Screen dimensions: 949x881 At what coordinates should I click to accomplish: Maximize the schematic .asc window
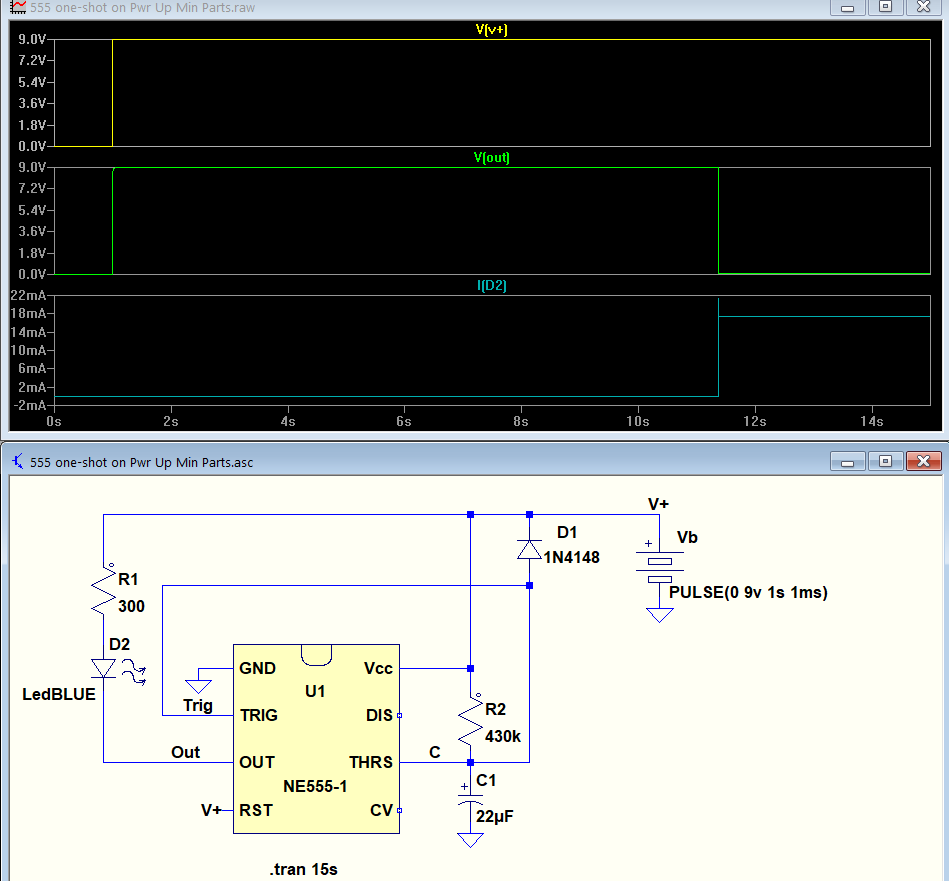(x=885, y=462)
